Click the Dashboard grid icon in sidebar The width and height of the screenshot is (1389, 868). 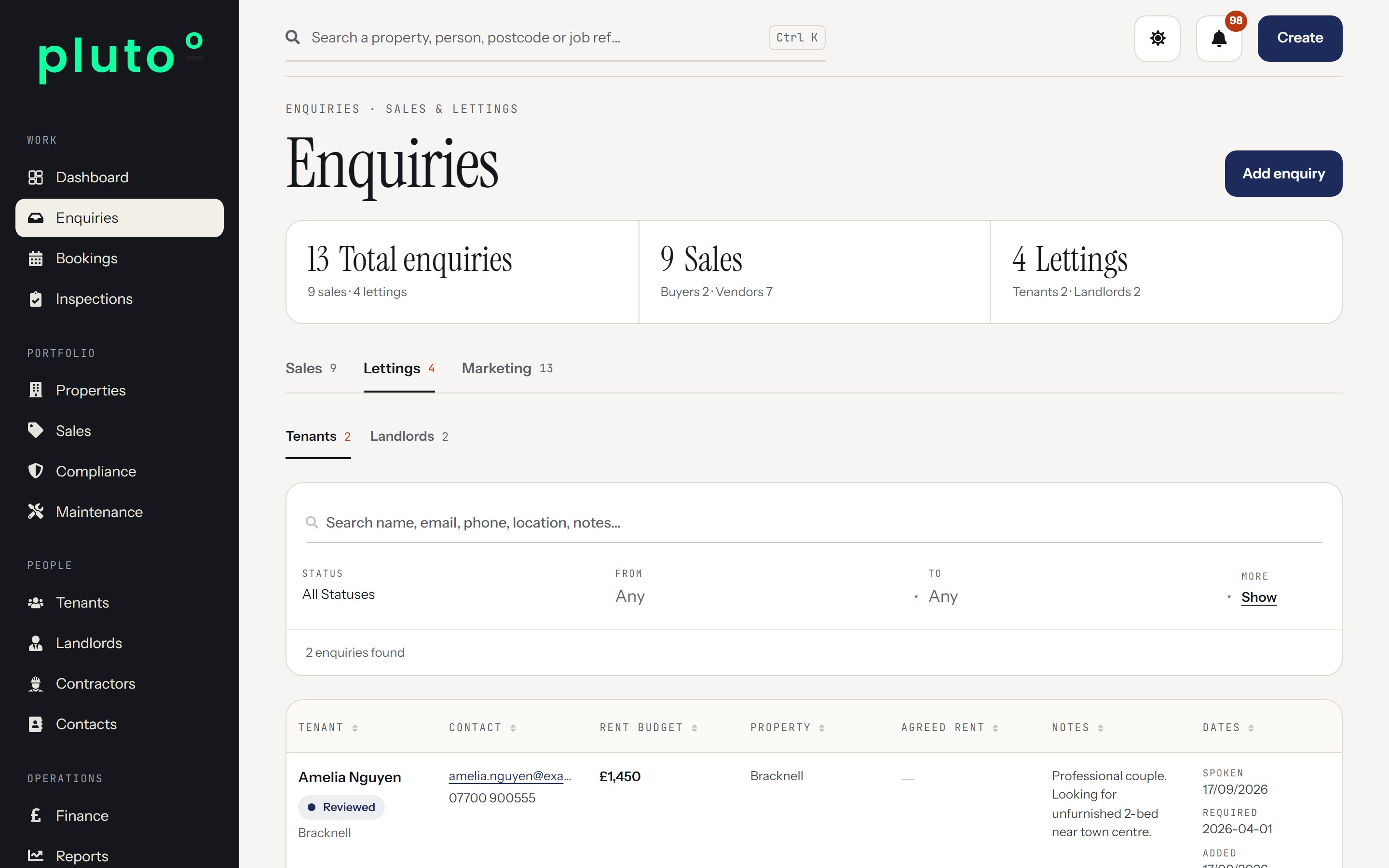36,177
